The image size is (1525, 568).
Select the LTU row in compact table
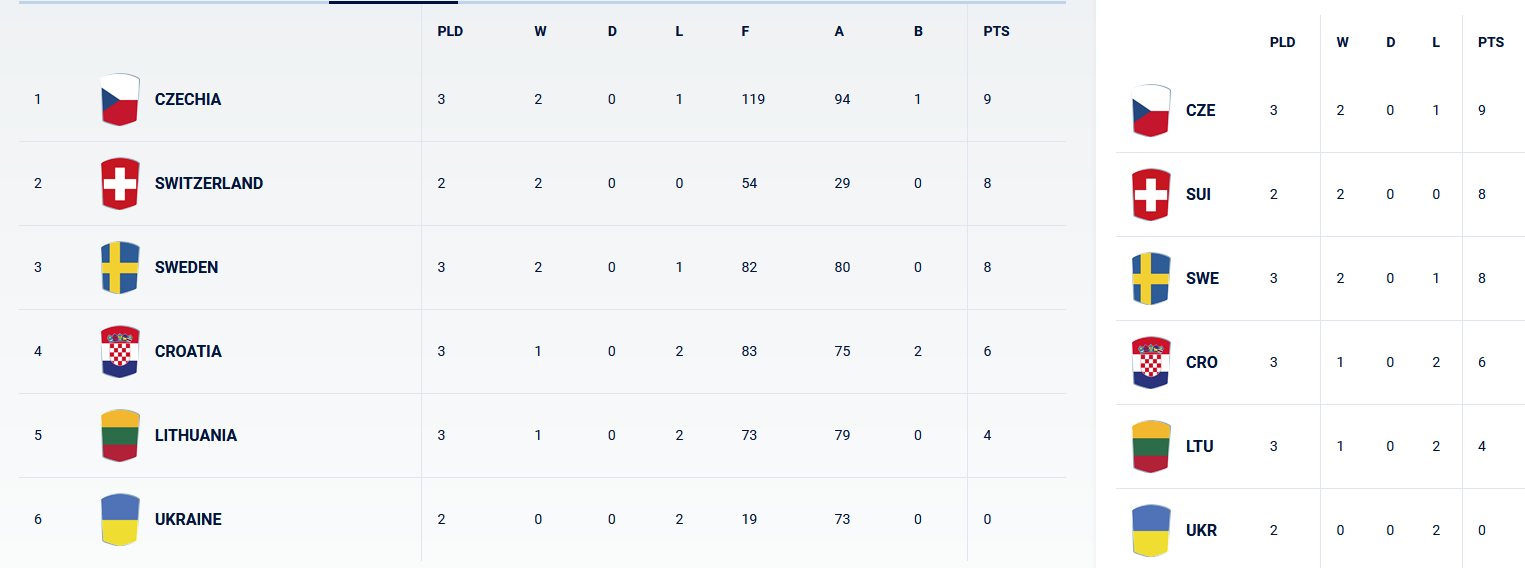[1200, 447]
